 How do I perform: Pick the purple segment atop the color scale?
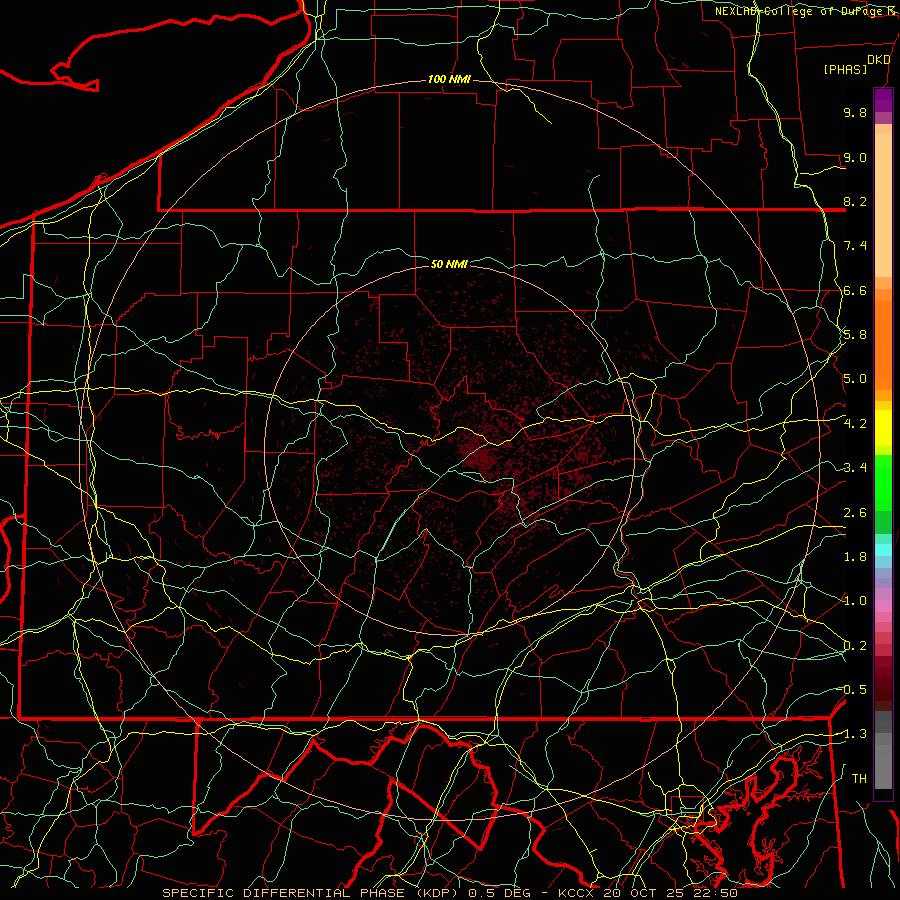(x=883, y=100)
